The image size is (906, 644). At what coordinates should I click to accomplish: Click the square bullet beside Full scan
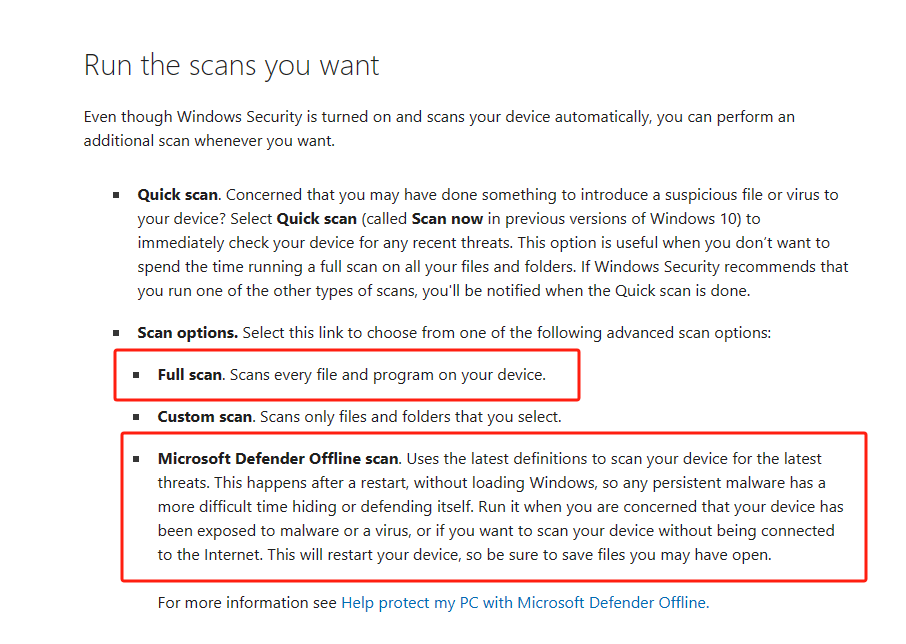pyautogui.click(x=136, y=375)
